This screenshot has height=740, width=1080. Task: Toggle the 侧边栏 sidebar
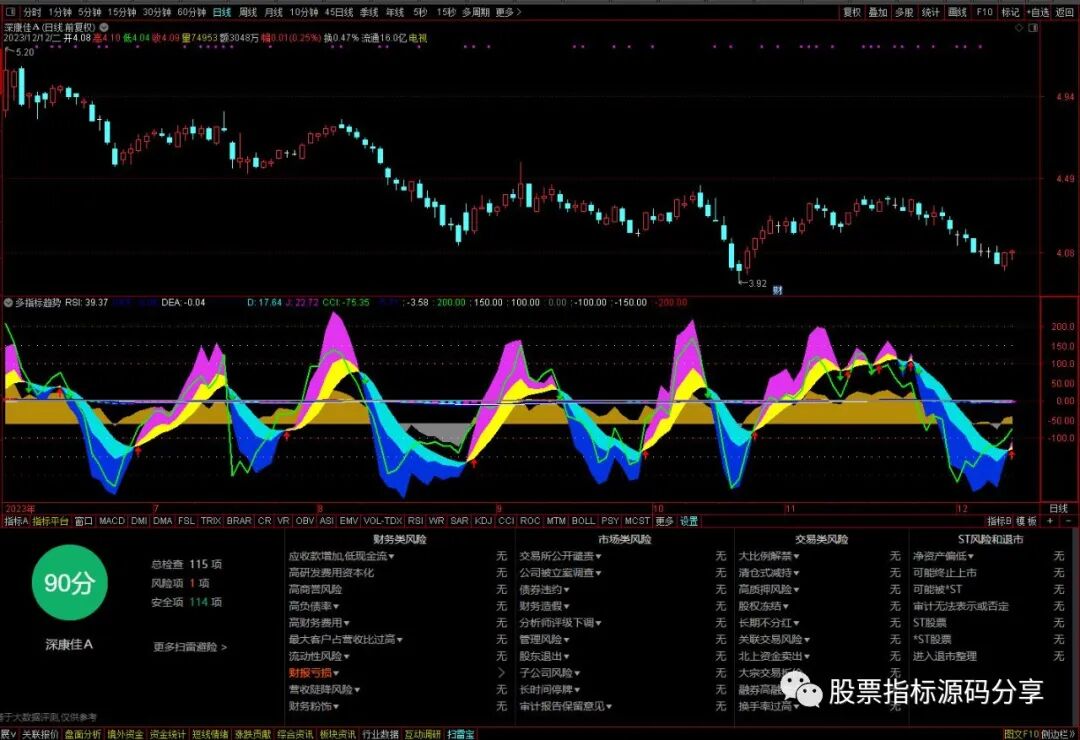pos(1057,734)
